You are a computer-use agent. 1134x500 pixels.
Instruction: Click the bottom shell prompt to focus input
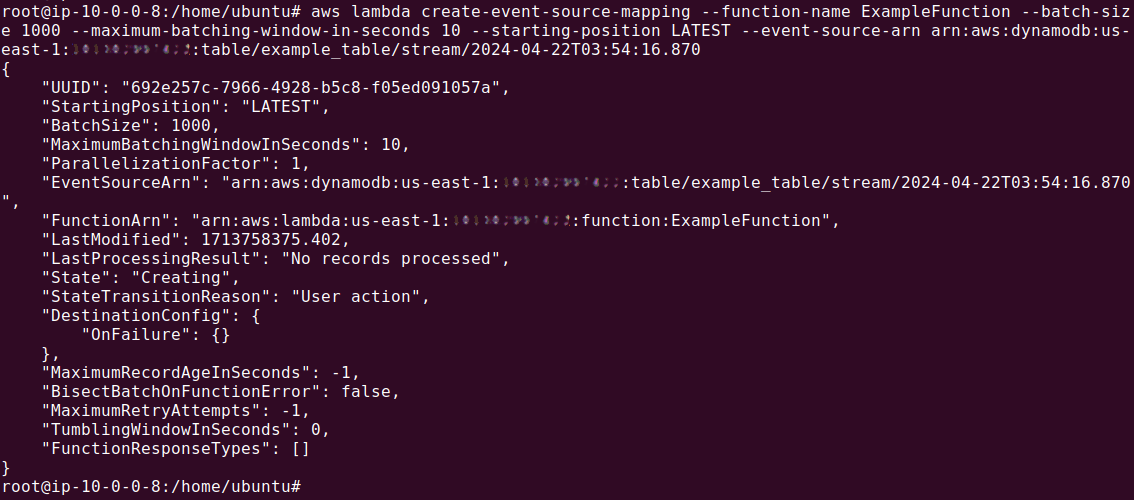(x=150, y=486)
